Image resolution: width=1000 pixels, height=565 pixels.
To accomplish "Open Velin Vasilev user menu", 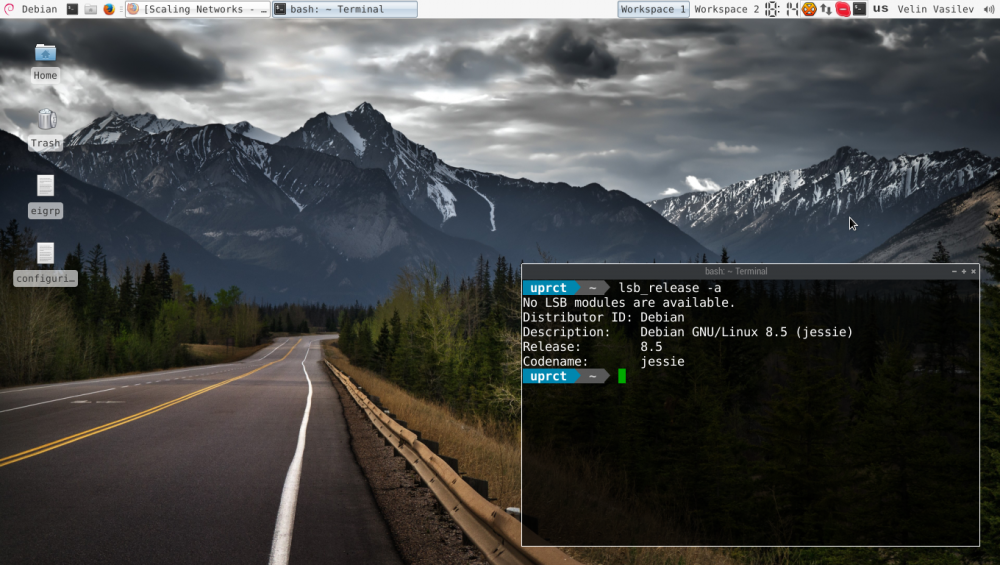I will pyautogui.click(x=936, y=9).
